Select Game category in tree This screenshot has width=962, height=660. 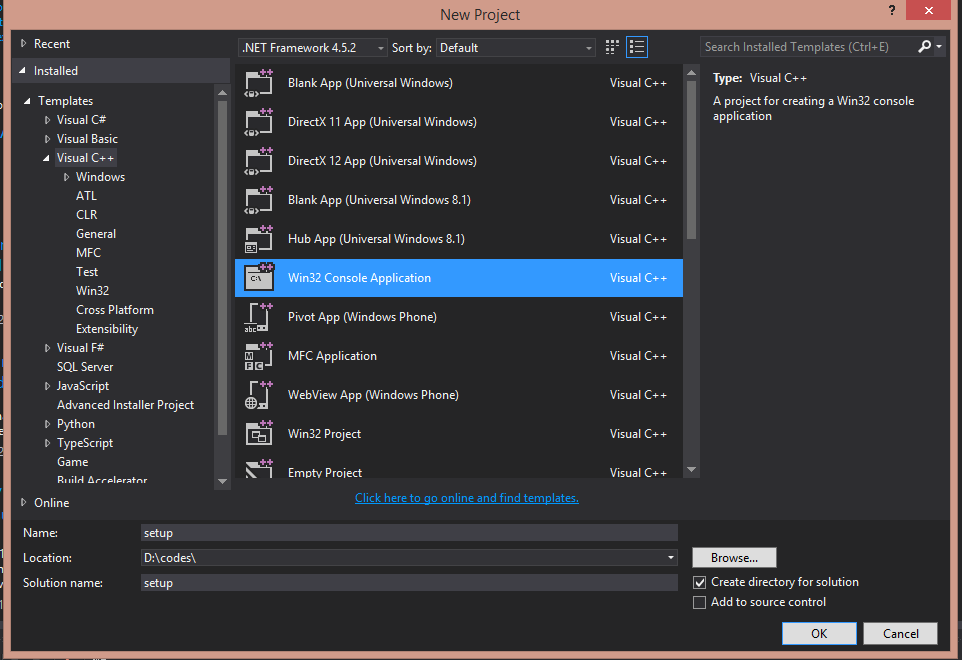point(72,462)
